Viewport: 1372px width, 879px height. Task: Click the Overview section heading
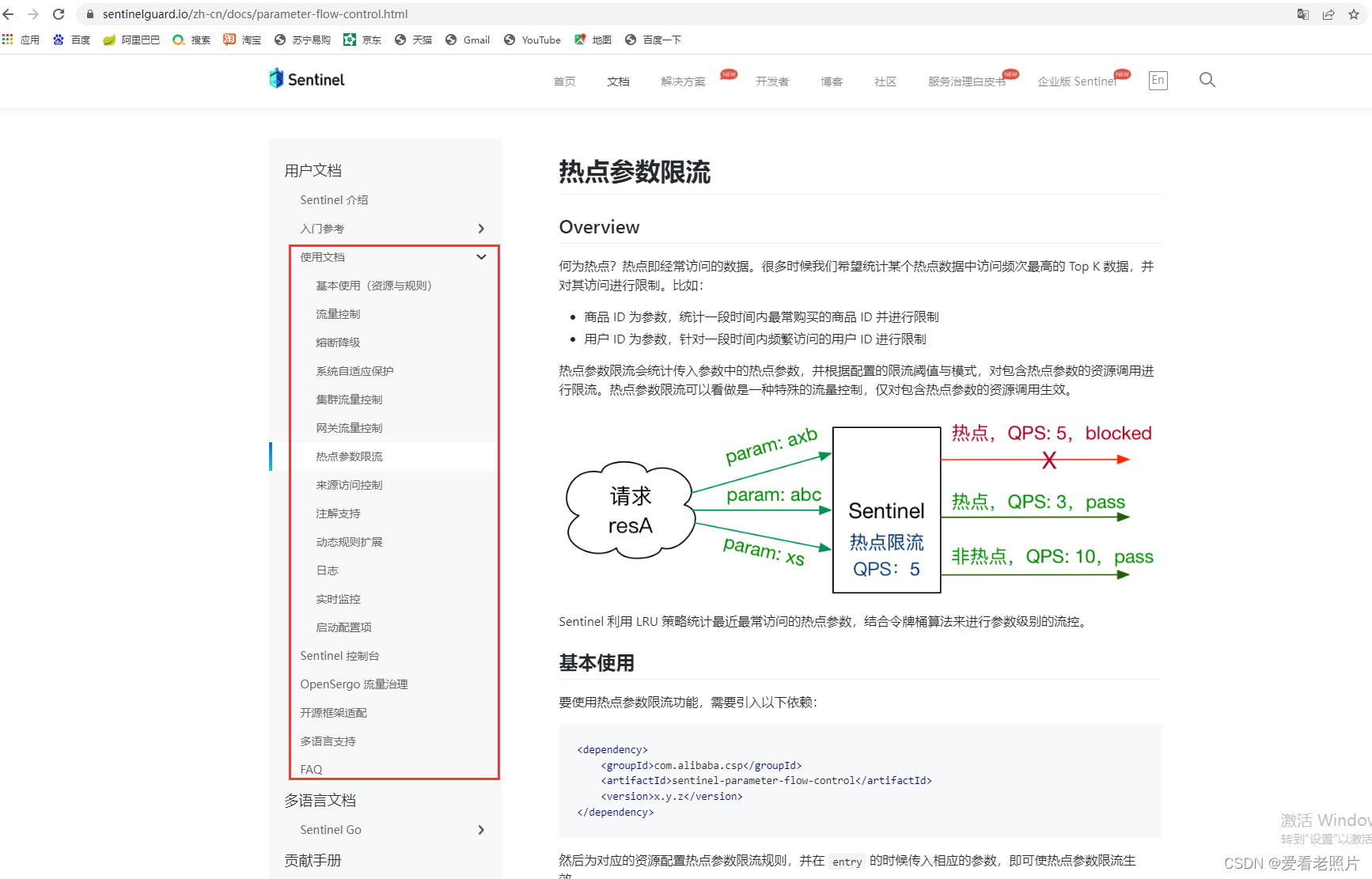click(x=599, y=227)
